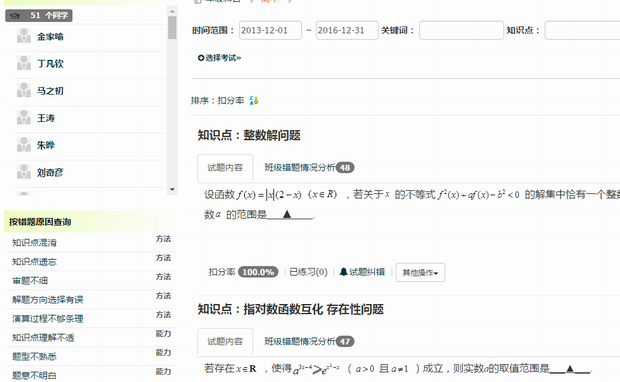Click avatar icon beside 金家喻
The width and height of the screenshot is (620, 382).
click(24, 36)
